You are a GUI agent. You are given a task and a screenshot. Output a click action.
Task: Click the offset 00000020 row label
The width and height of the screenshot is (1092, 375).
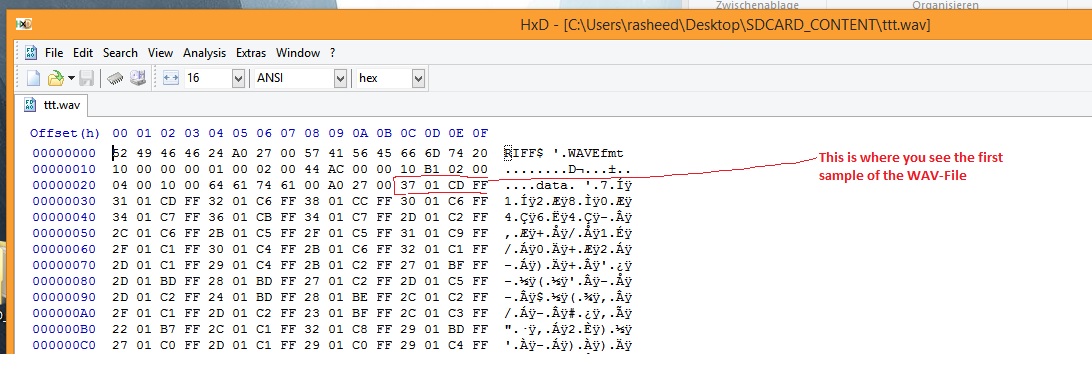[x=64, y=185]
